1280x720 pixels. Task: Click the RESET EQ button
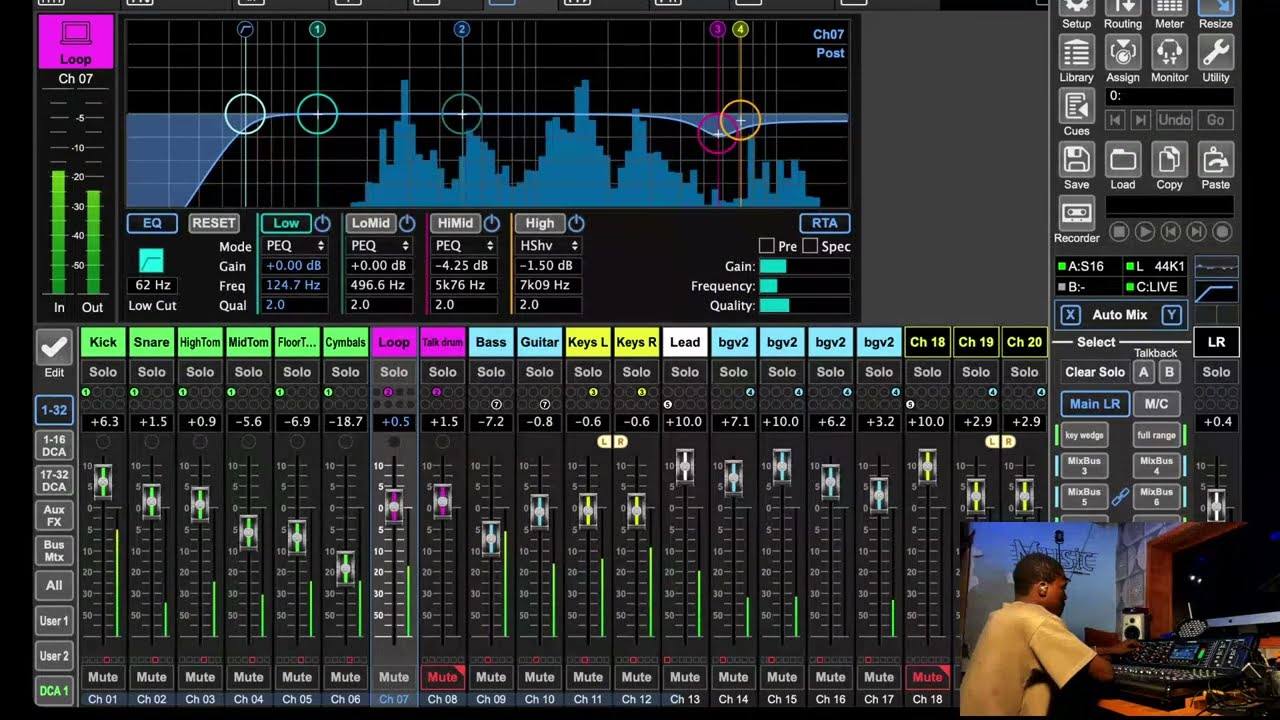tap(214, 223)
